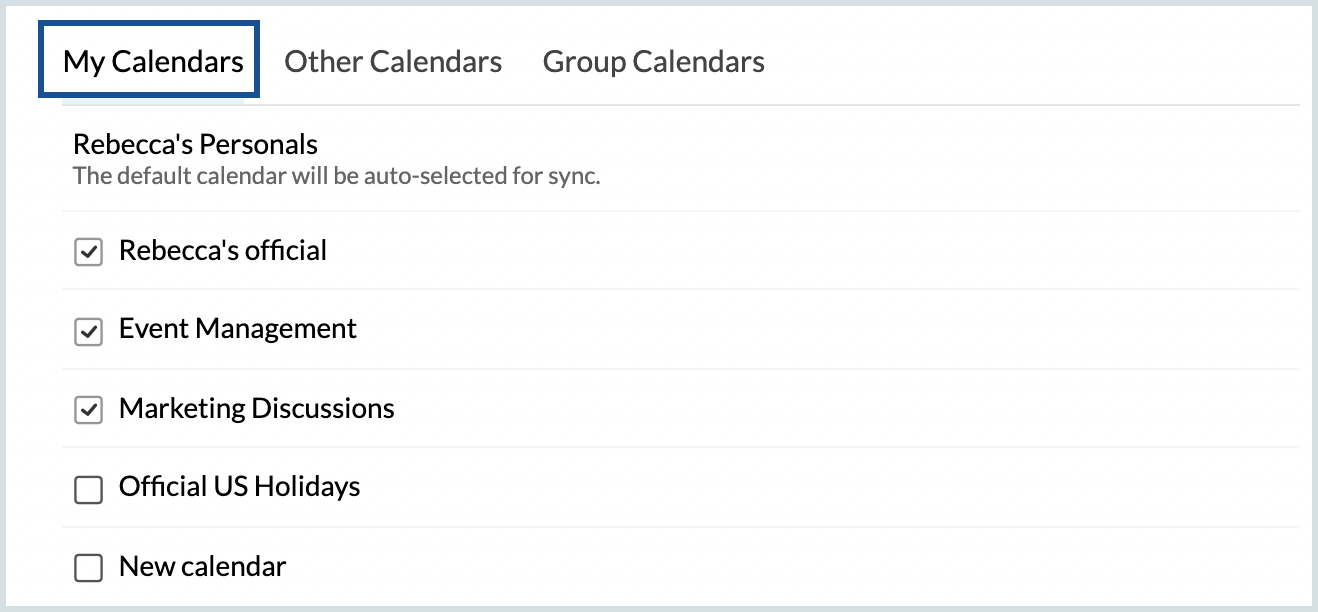Go to the Group Calendars tab
The height and width of the screenshot is (612, 1318).
653,62
